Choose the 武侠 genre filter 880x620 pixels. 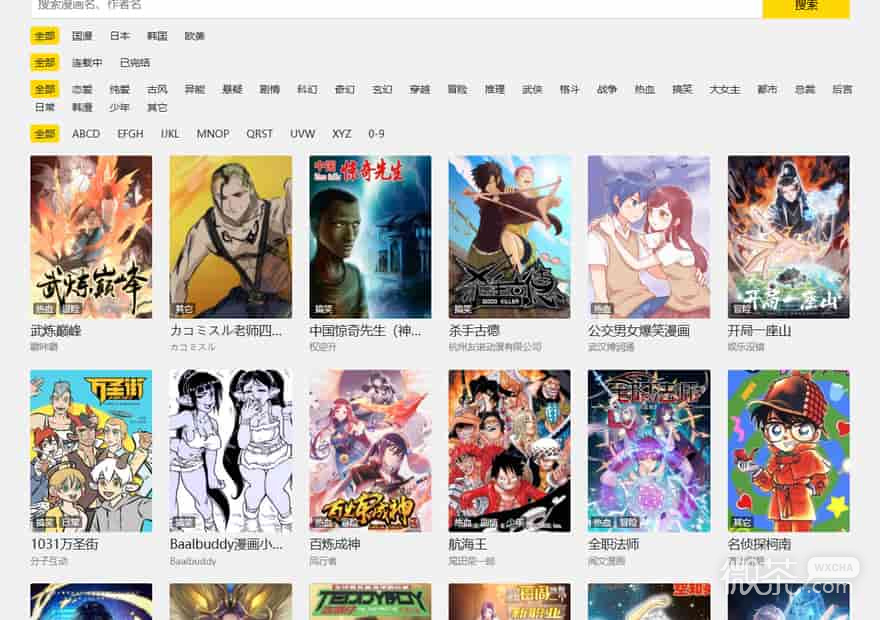pos(532,89)
